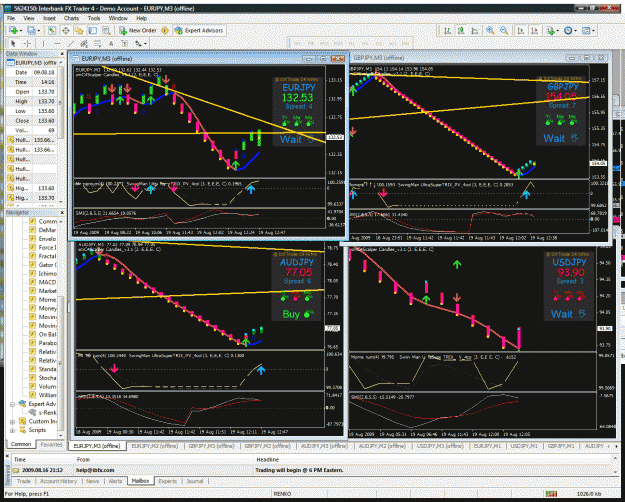Toggle the Data Window crosshair-target icon
Screen dimensions: 625x502
pos(66,30)
